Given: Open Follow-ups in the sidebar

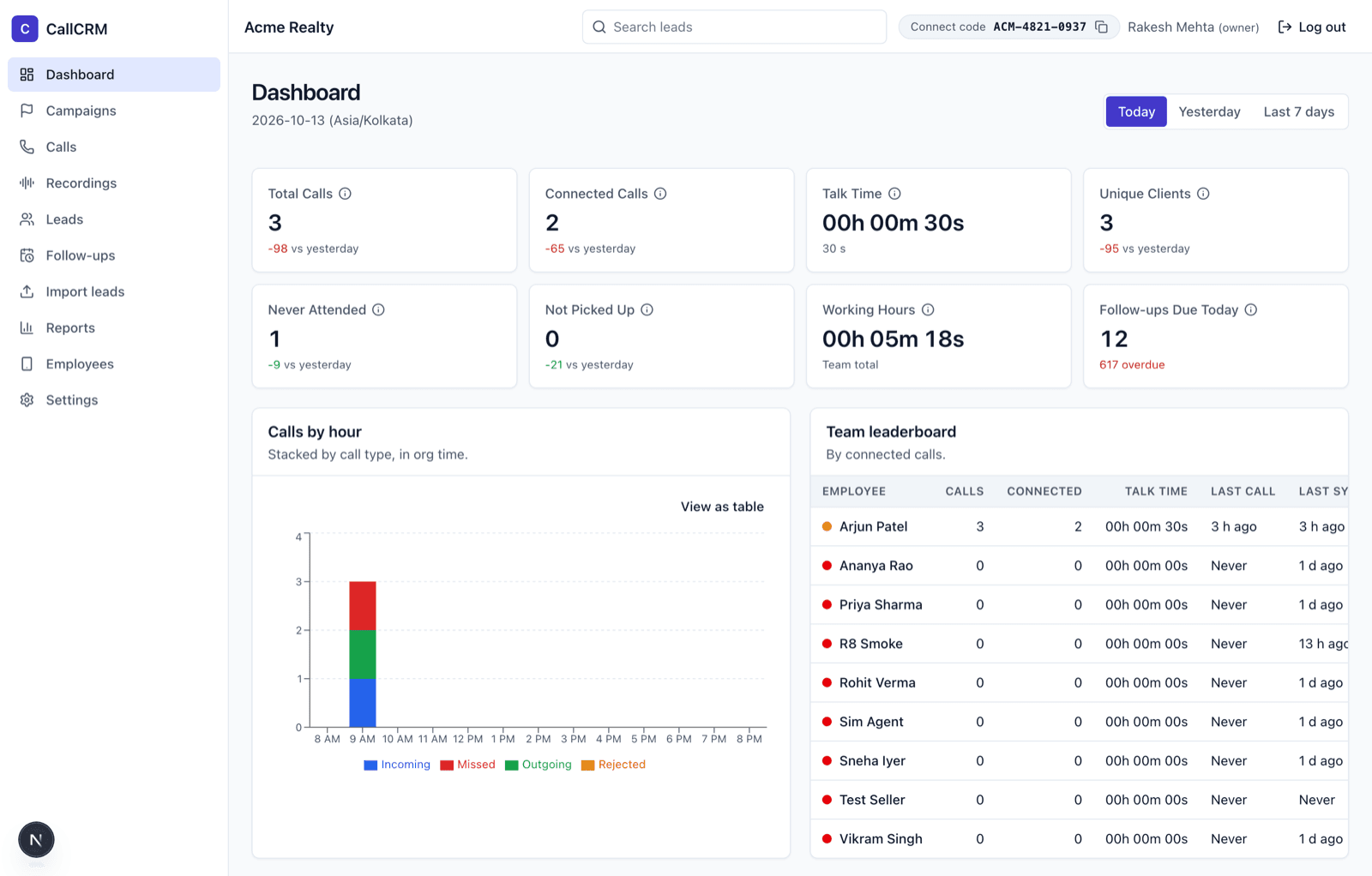Looking at the screenshot, I should (114, 255).
